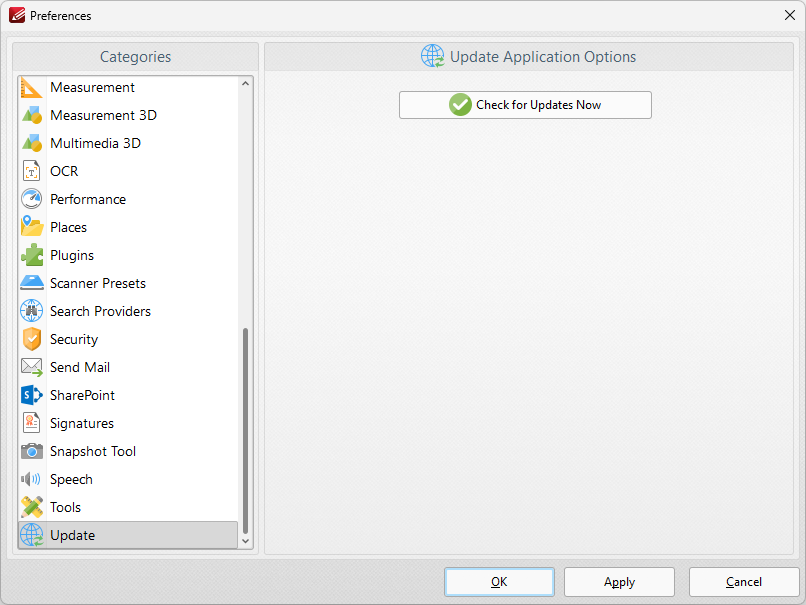Image resolution: width=806 pixels, height=605 pixels.
Task: Open the OCR preferences
Action: [x=128, y=171]
